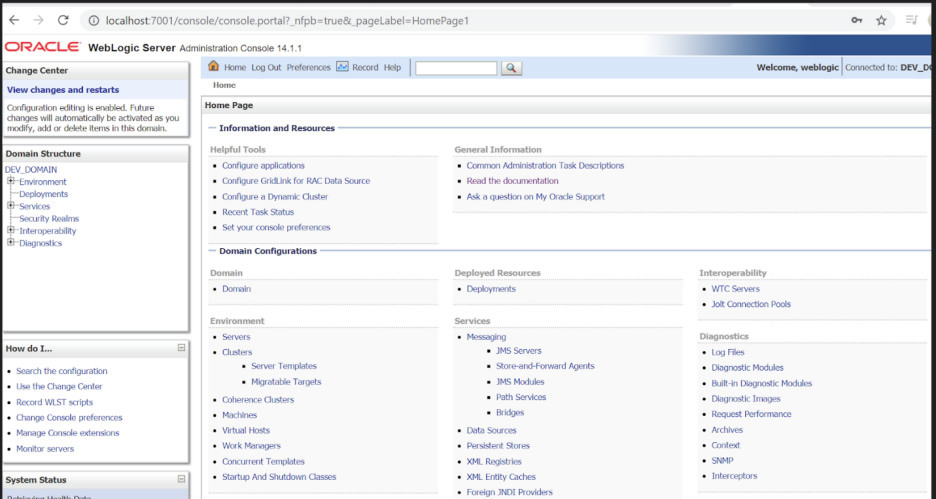Viewport: 936px width, 499px height.
Task: Open the Data Sources link
Action: 491,431
